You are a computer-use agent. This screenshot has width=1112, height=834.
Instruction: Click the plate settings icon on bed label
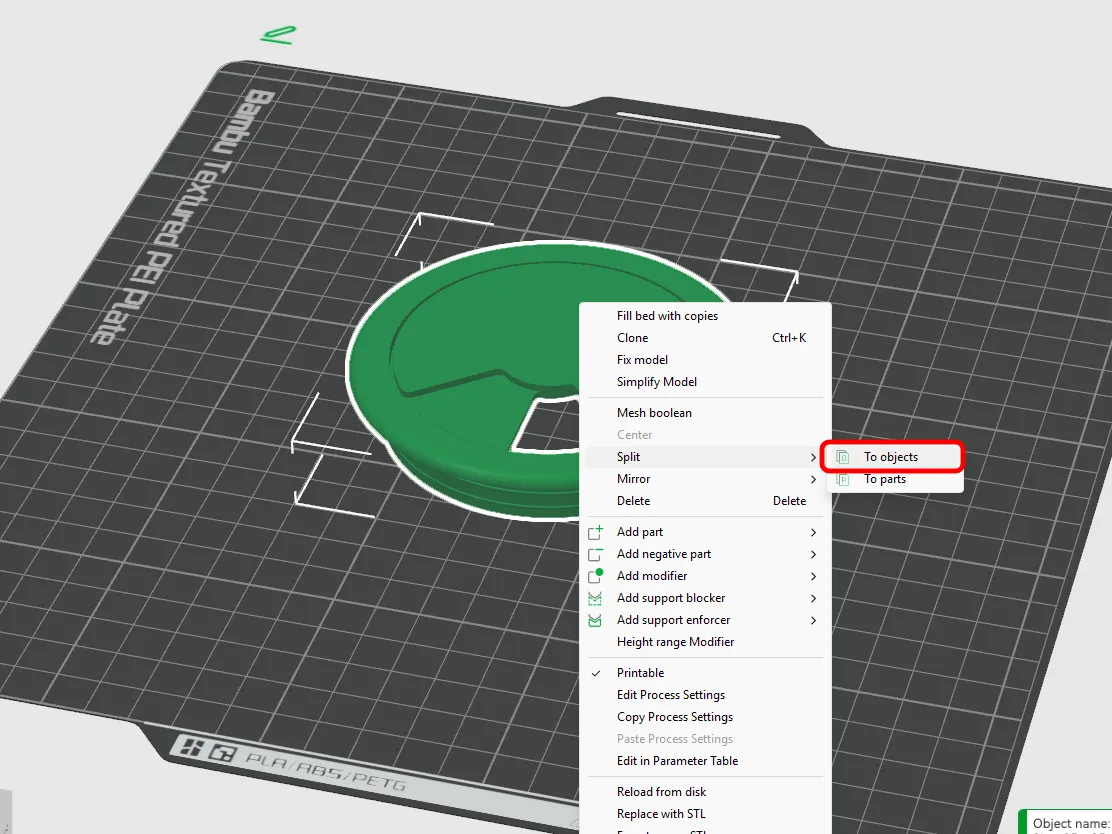[223, 752]
